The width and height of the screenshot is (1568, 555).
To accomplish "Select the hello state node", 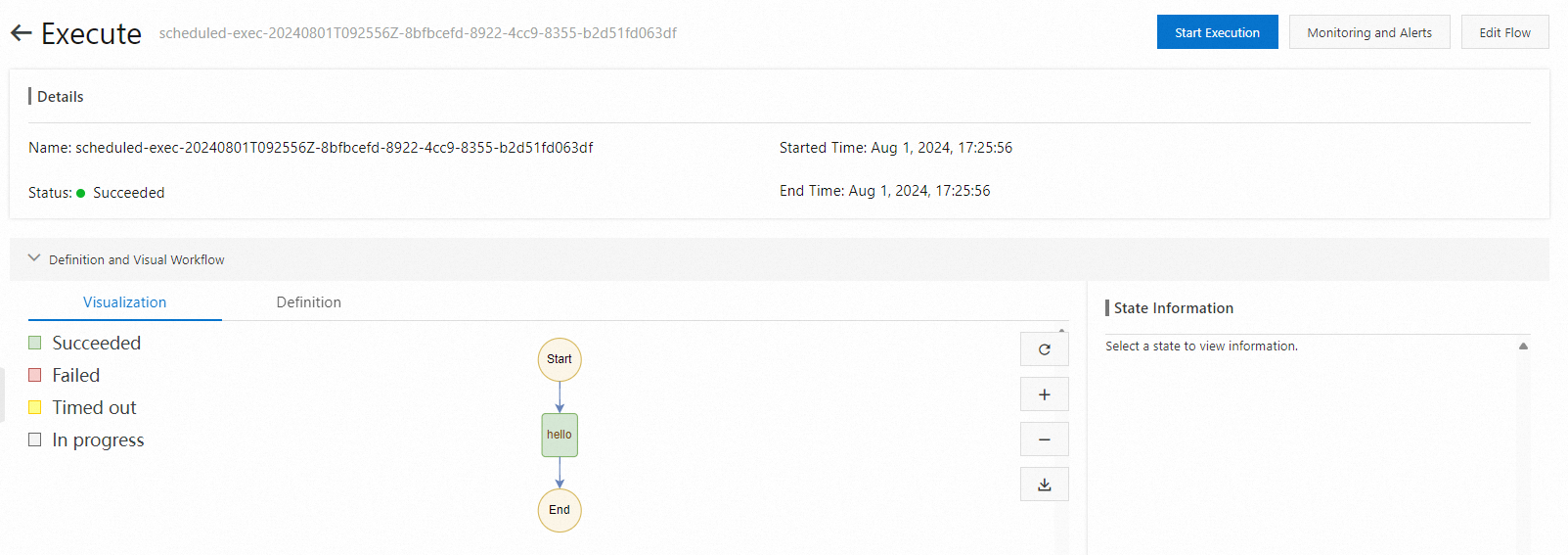I will pos(560,435).
